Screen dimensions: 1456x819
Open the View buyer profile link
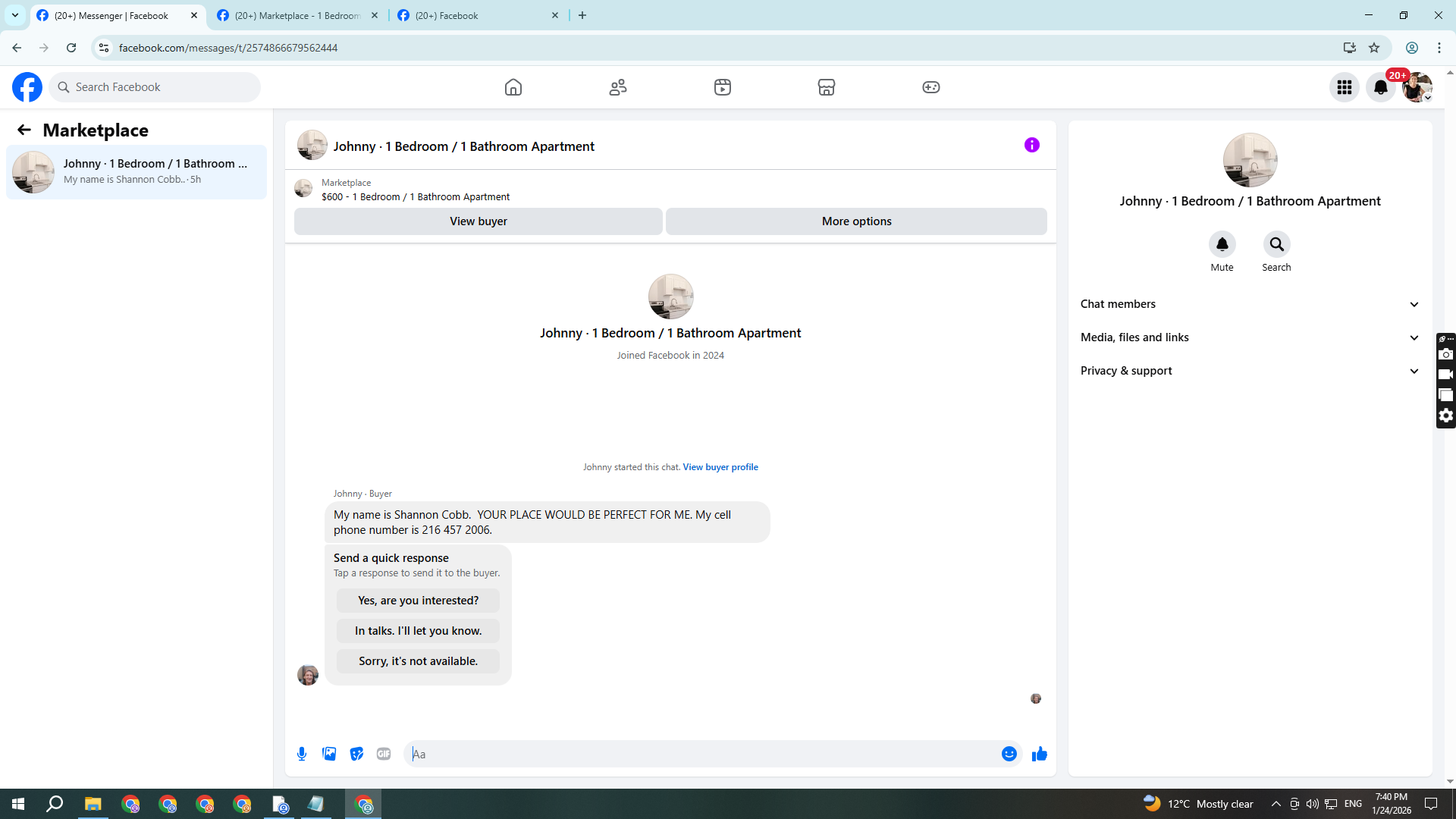pyautogui.click(x=720, y=467)
